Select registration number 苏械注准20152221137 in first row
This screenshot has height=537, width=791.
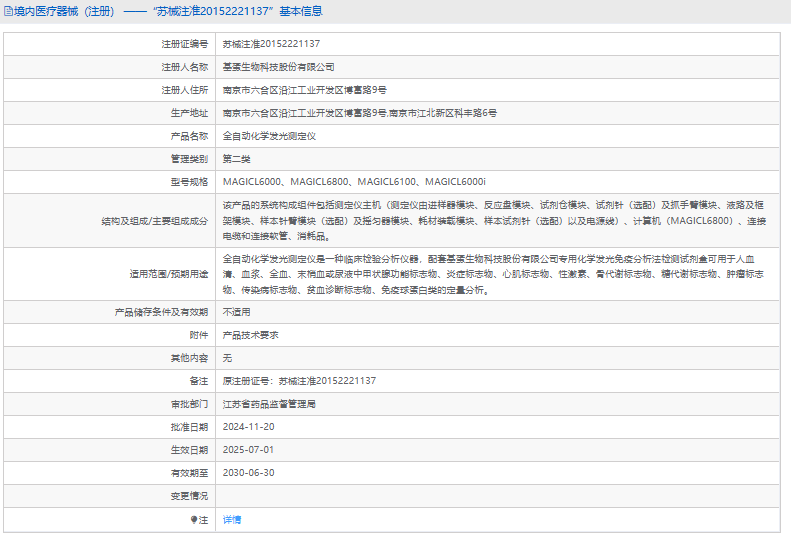271,44
